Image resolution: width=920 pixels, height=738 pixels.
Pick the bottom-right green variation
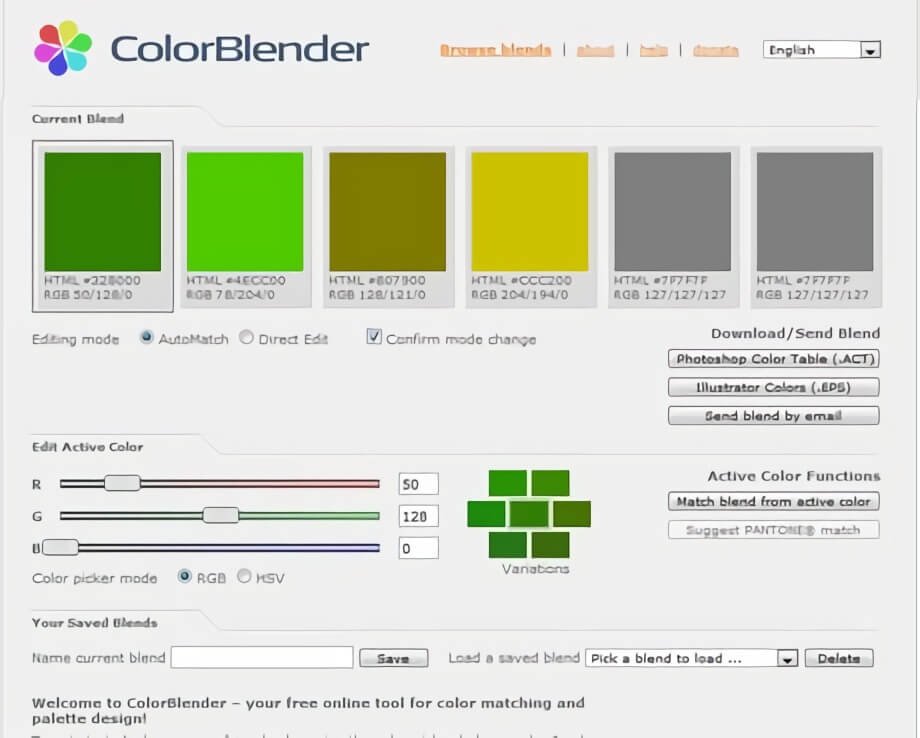(x=551, y=545)
